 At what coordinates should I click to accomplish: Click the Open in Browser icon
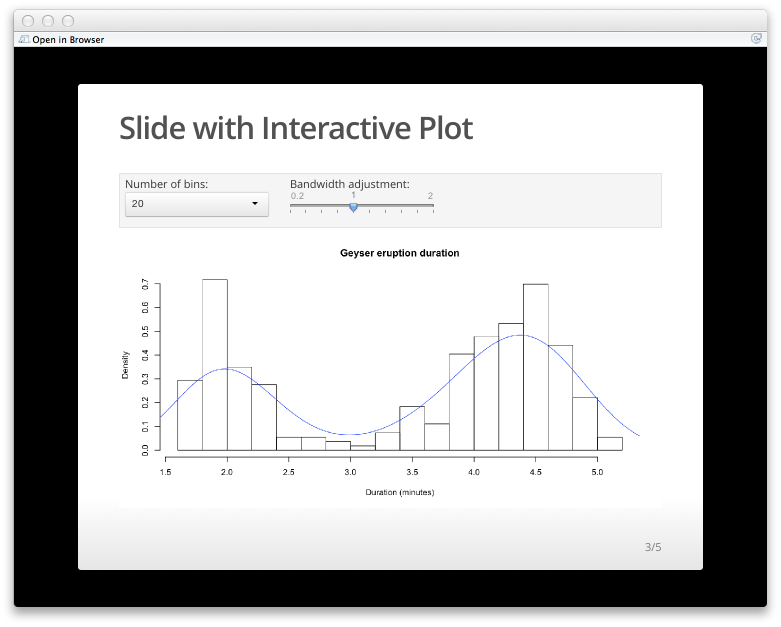(x=23, y=40)
